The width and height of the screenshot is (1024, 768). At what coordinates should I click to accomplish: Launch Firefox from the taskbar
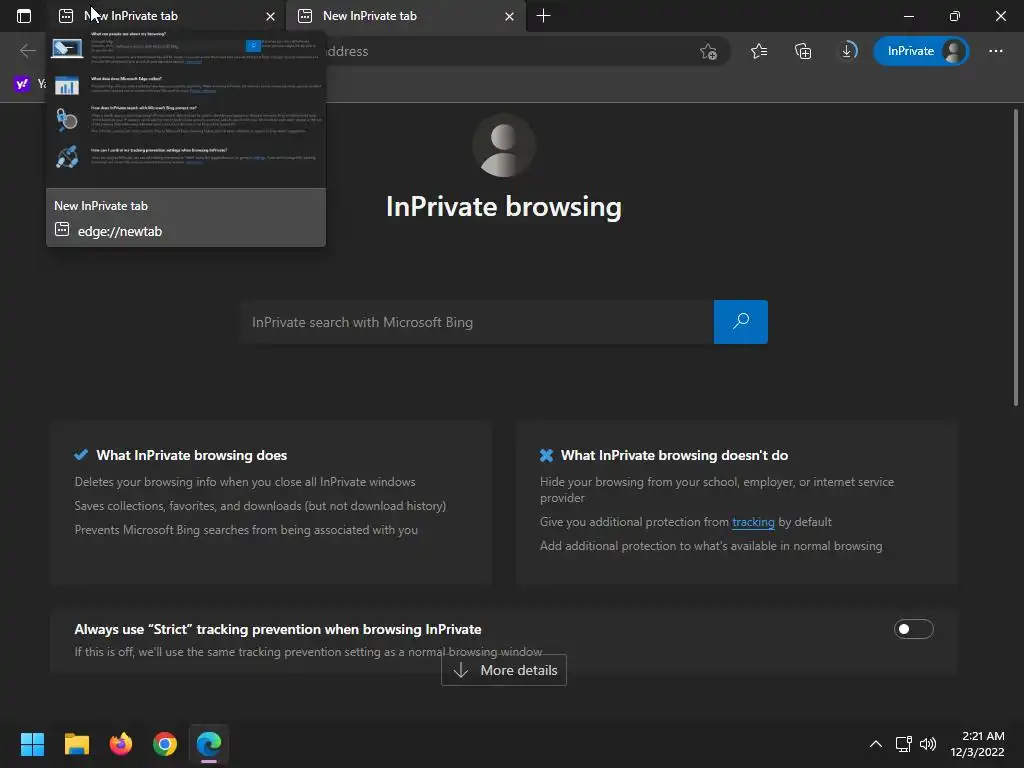(x=121, y=744)
